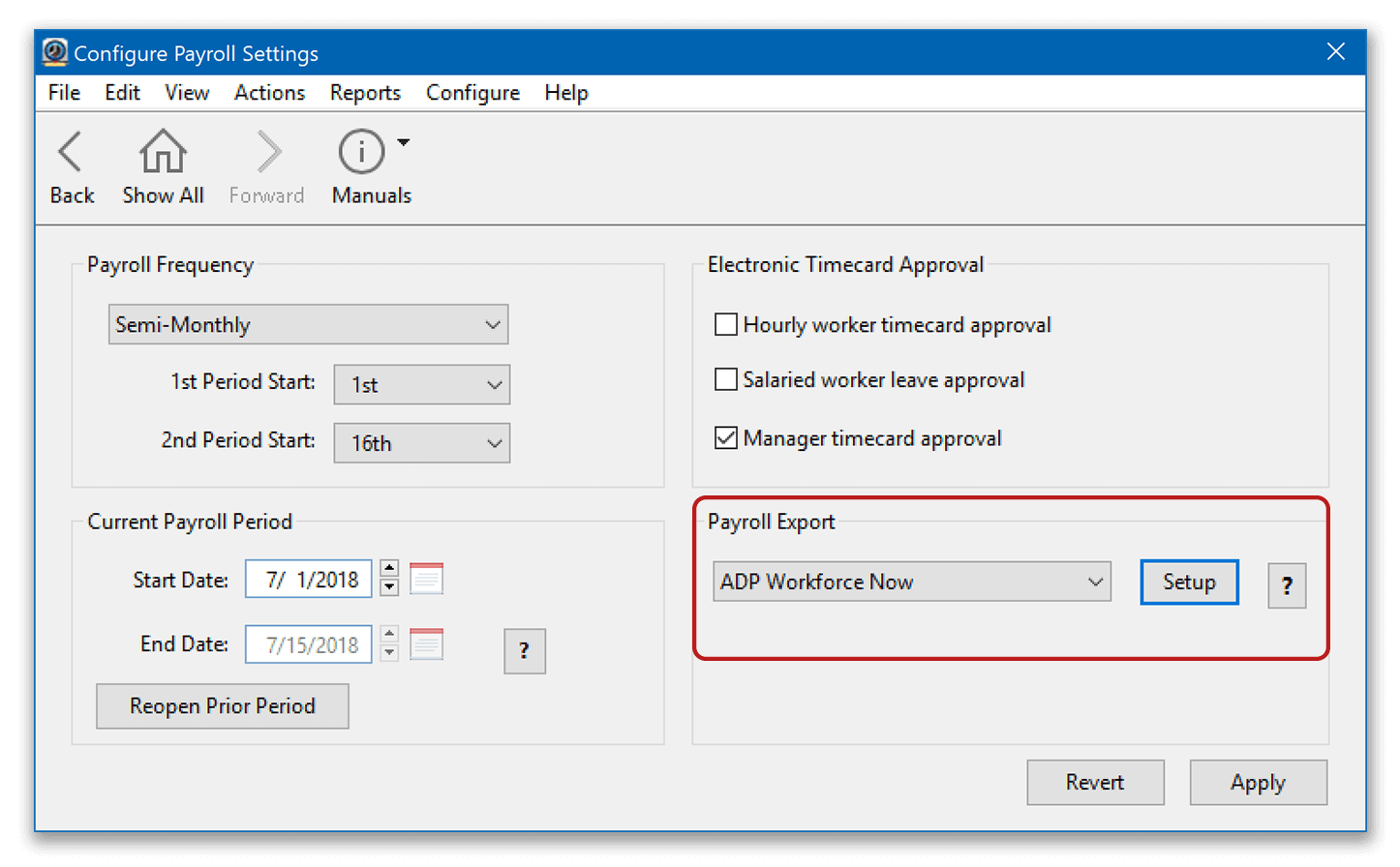1400x867 pixels.
Task: Click the Back arrow toolbar icon
Action: [71, 153]
